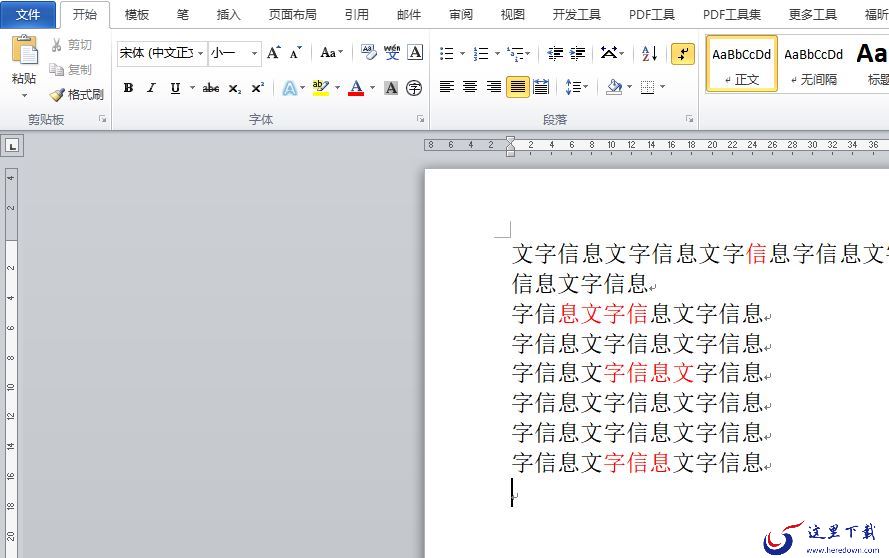Apply the yellow text highlight color
The image size is (889, 558).
point(320,88)
